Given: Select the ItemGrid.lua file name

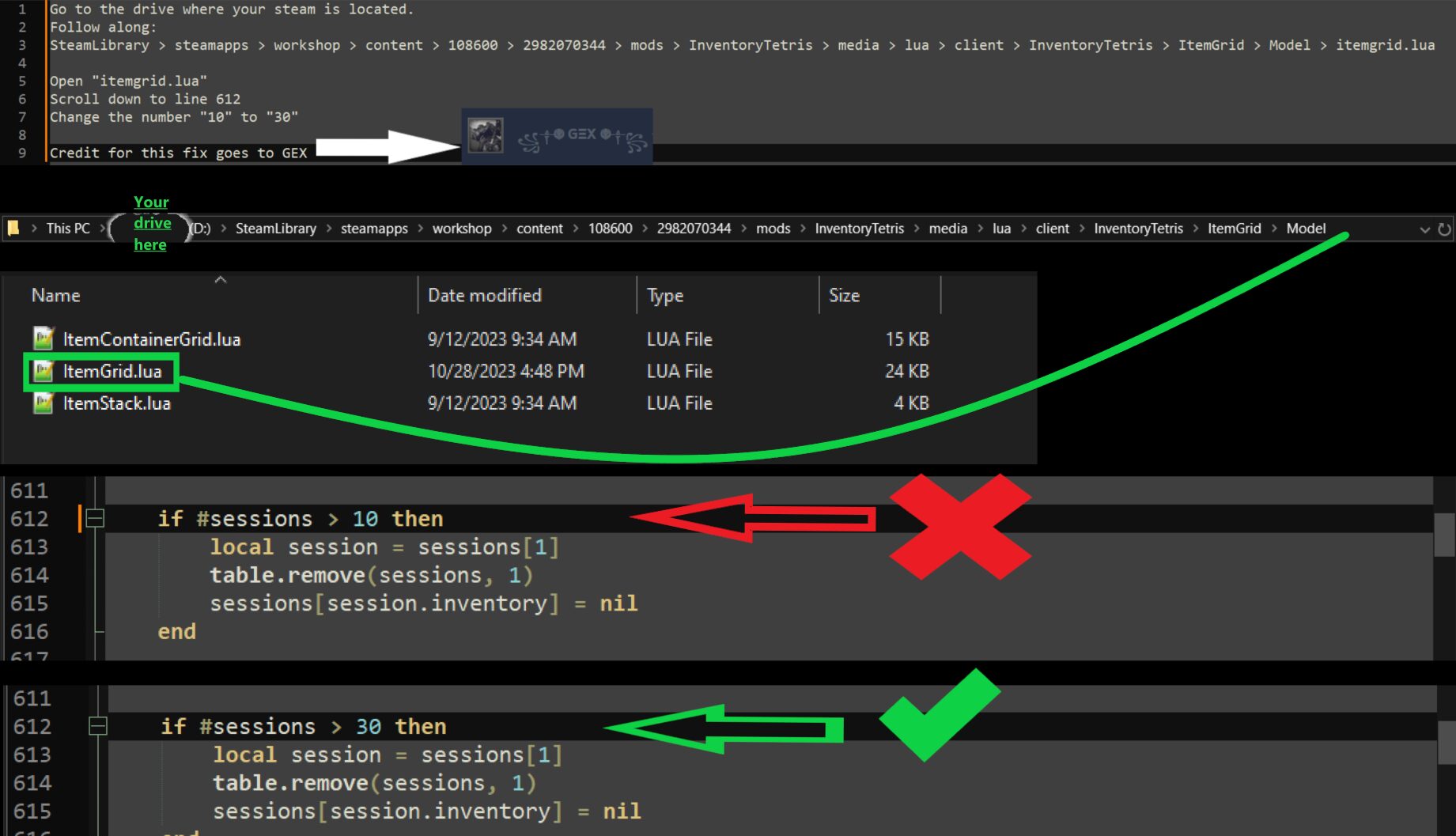Looking at the screenshot, I should click(112, 371).
